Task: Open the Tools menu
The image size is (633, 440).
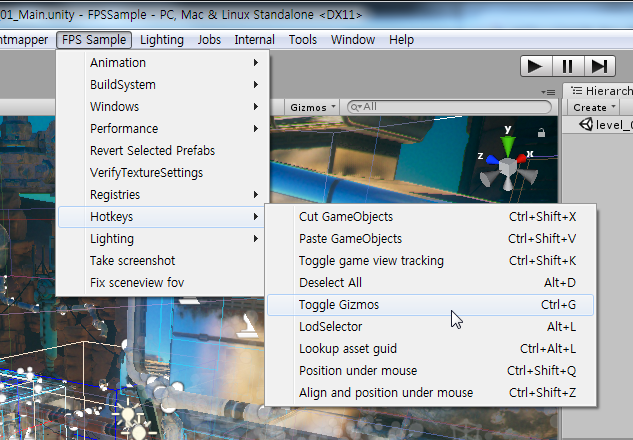Action: 303,40
